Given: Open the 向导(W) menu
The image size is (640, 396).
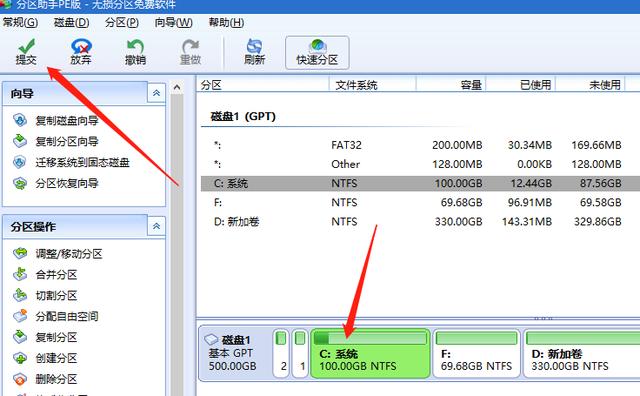Looking at the screenshot, I should click(x=173, y=22).
